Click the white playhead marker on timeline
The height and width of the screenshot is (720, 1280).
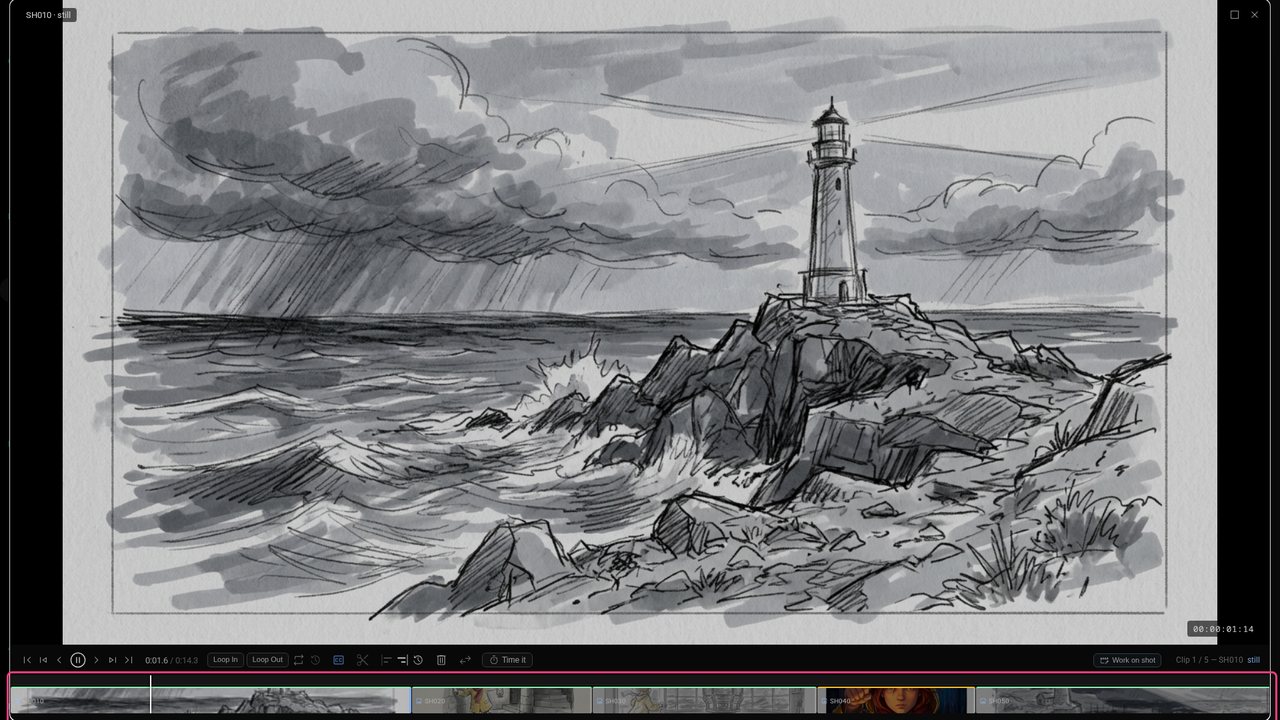151,694
